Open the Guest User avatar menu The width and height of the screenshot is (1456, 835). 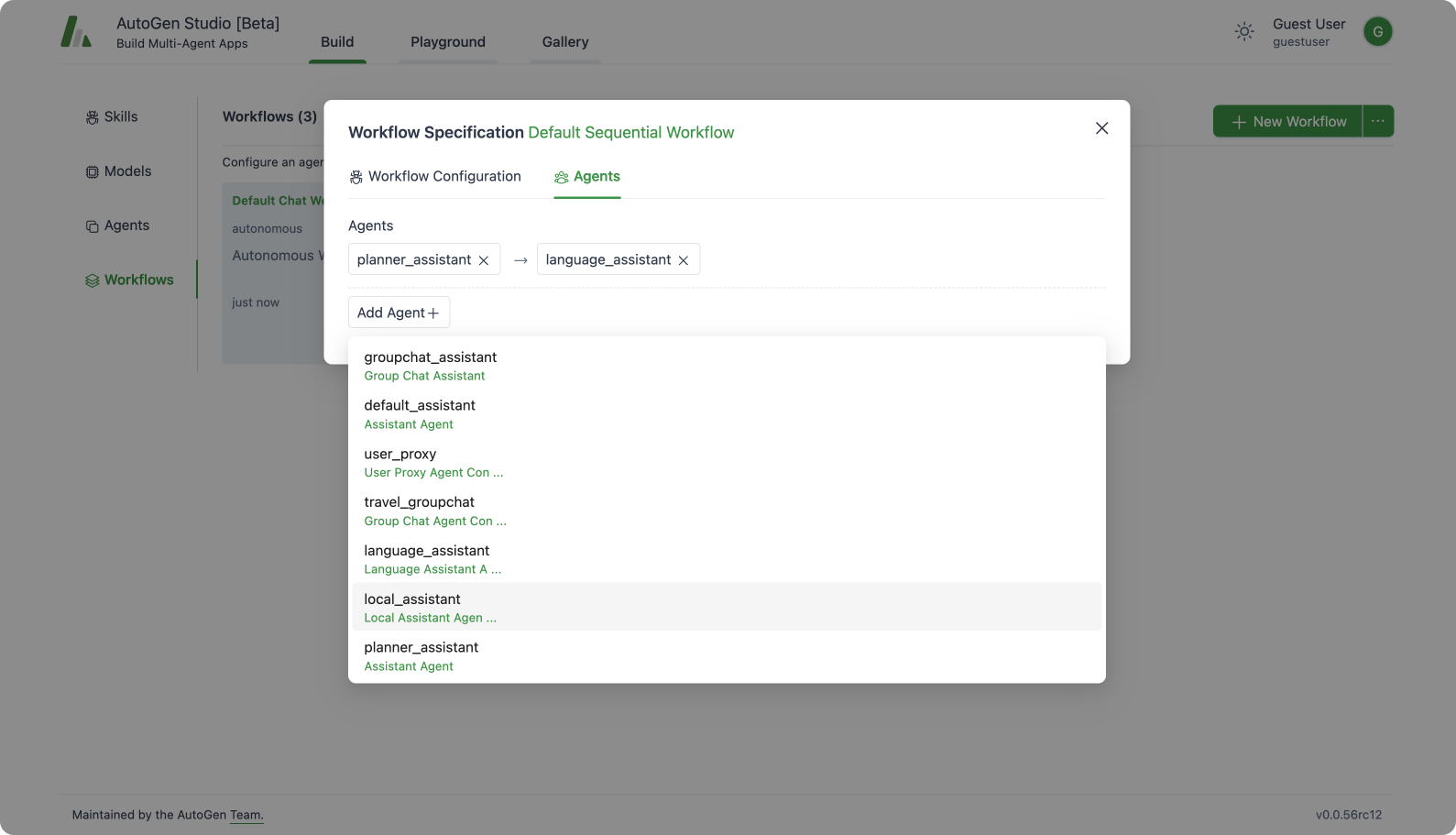pyautogui.click(x=1377, y=32)
